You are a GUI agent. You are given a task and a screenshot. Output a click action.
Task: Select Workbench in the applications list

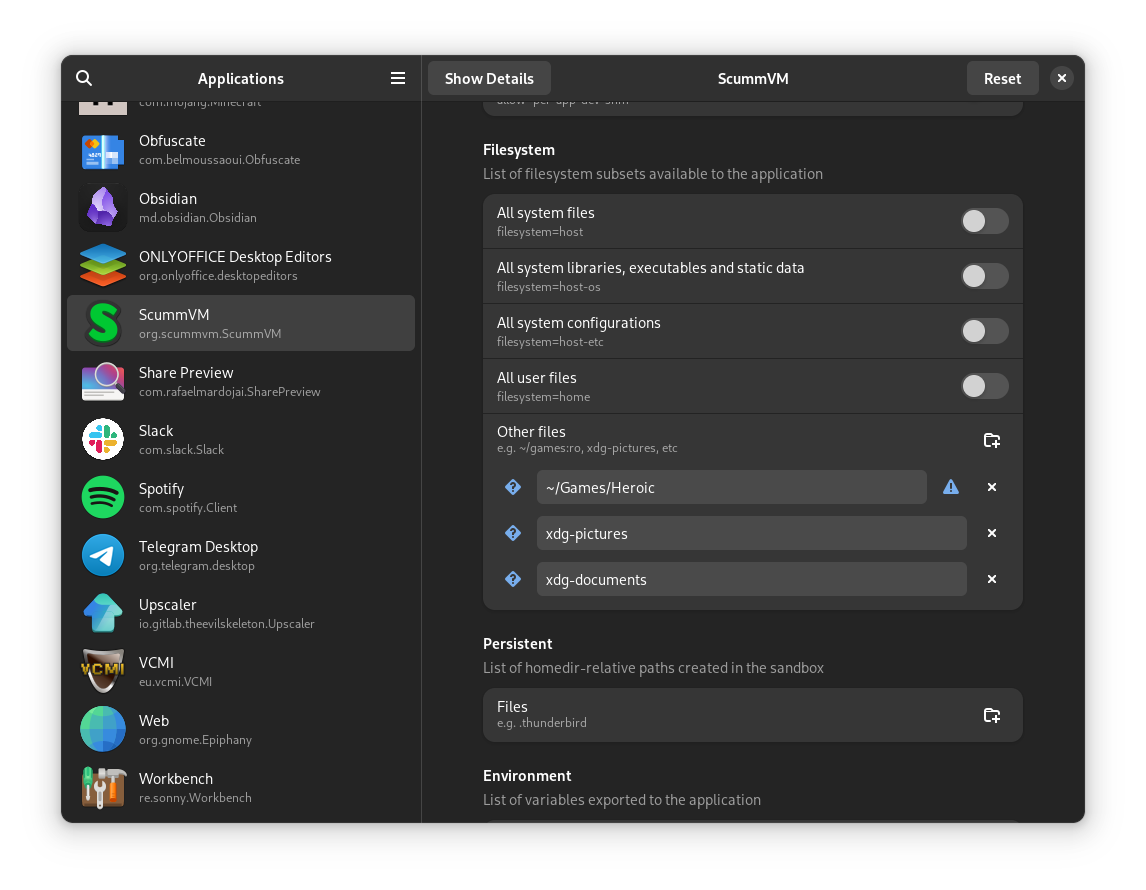[x=240, y=787]
